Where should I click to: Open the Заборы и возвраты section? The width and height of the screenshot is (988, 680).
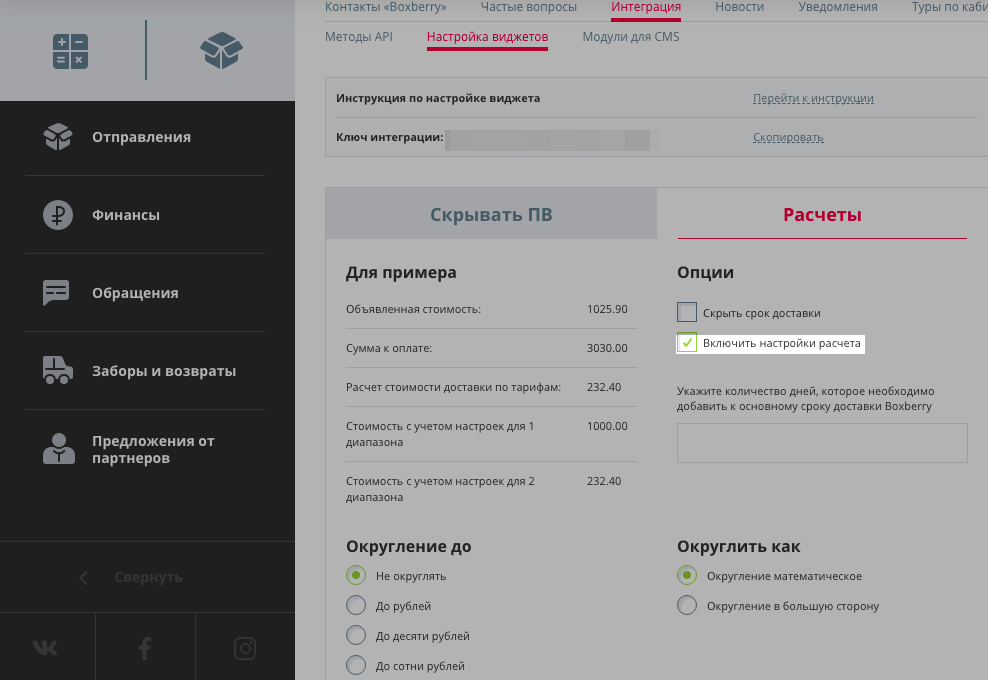point(164,371)
